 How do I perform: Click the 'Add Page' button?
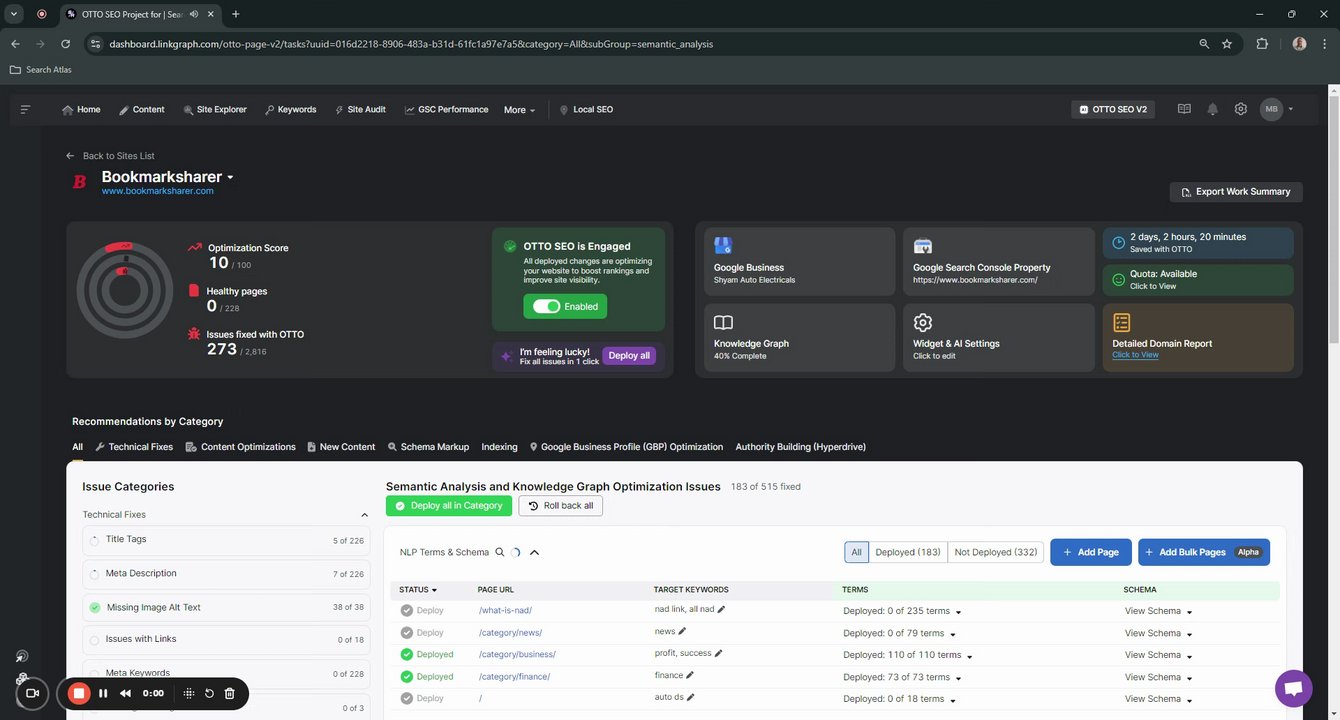pyautogui.click(x=1091, y=552)
